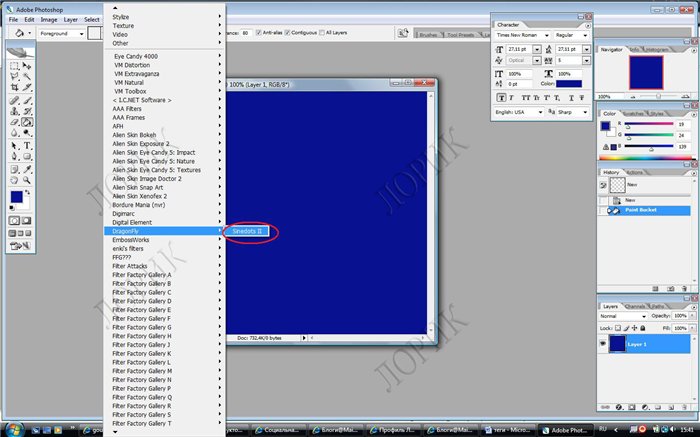Enable All Layers checkbox
Viewport: 700px width, 437px height.
click(322, 33)
